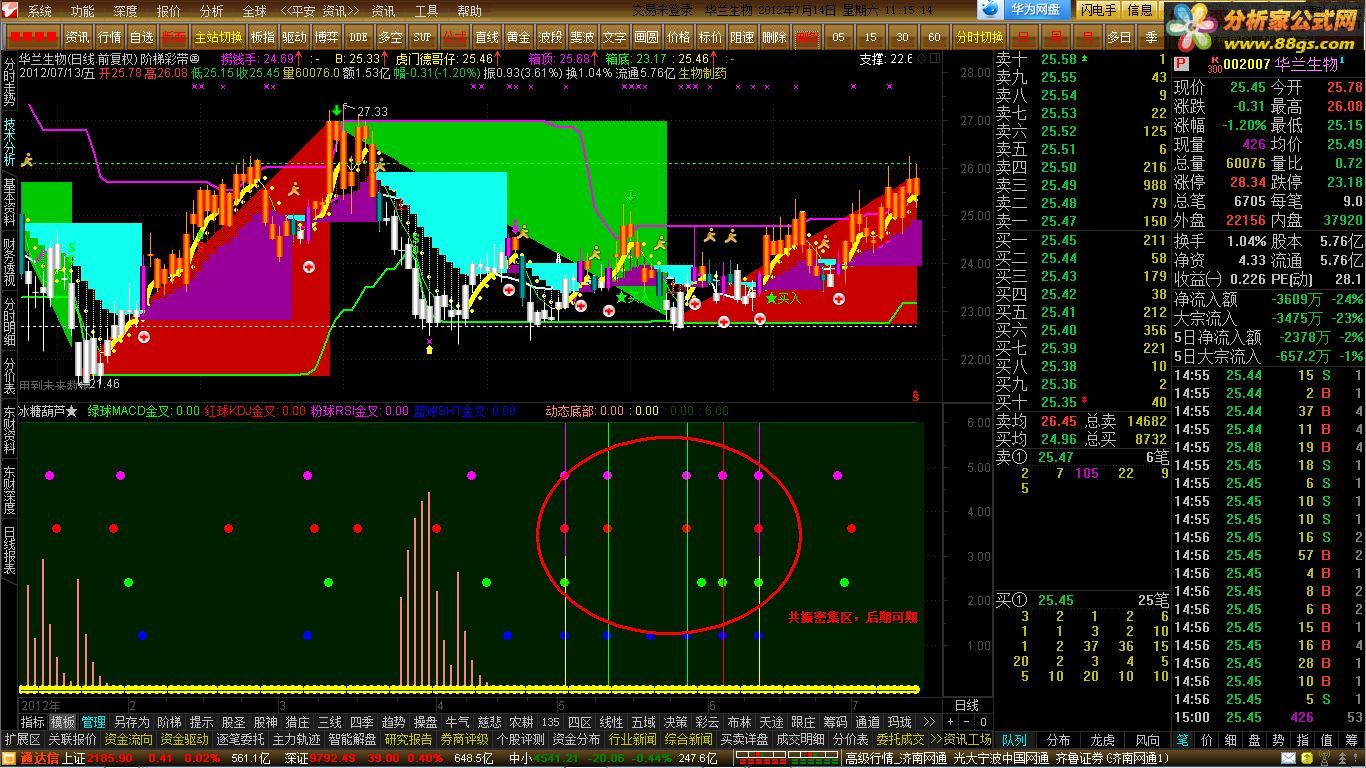1366x768 pixels.
Task: Open the 系统 menu
Action: pyautogui.click(x=39, y=11)
